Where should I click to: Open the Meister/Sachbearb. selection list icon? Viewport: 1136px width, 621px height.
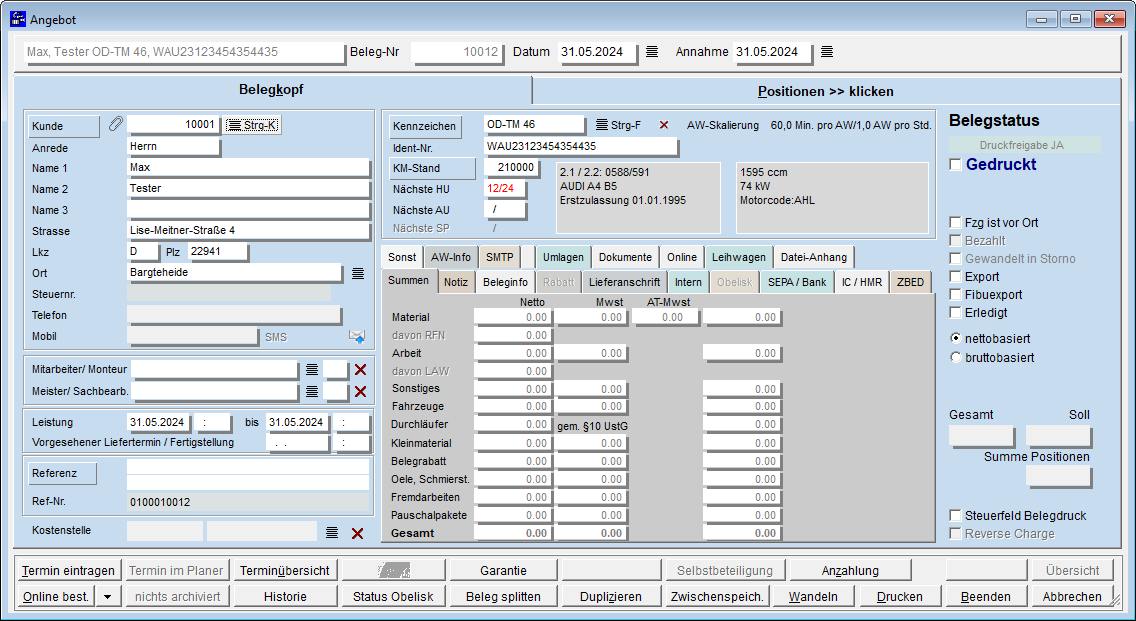[312, 391]
